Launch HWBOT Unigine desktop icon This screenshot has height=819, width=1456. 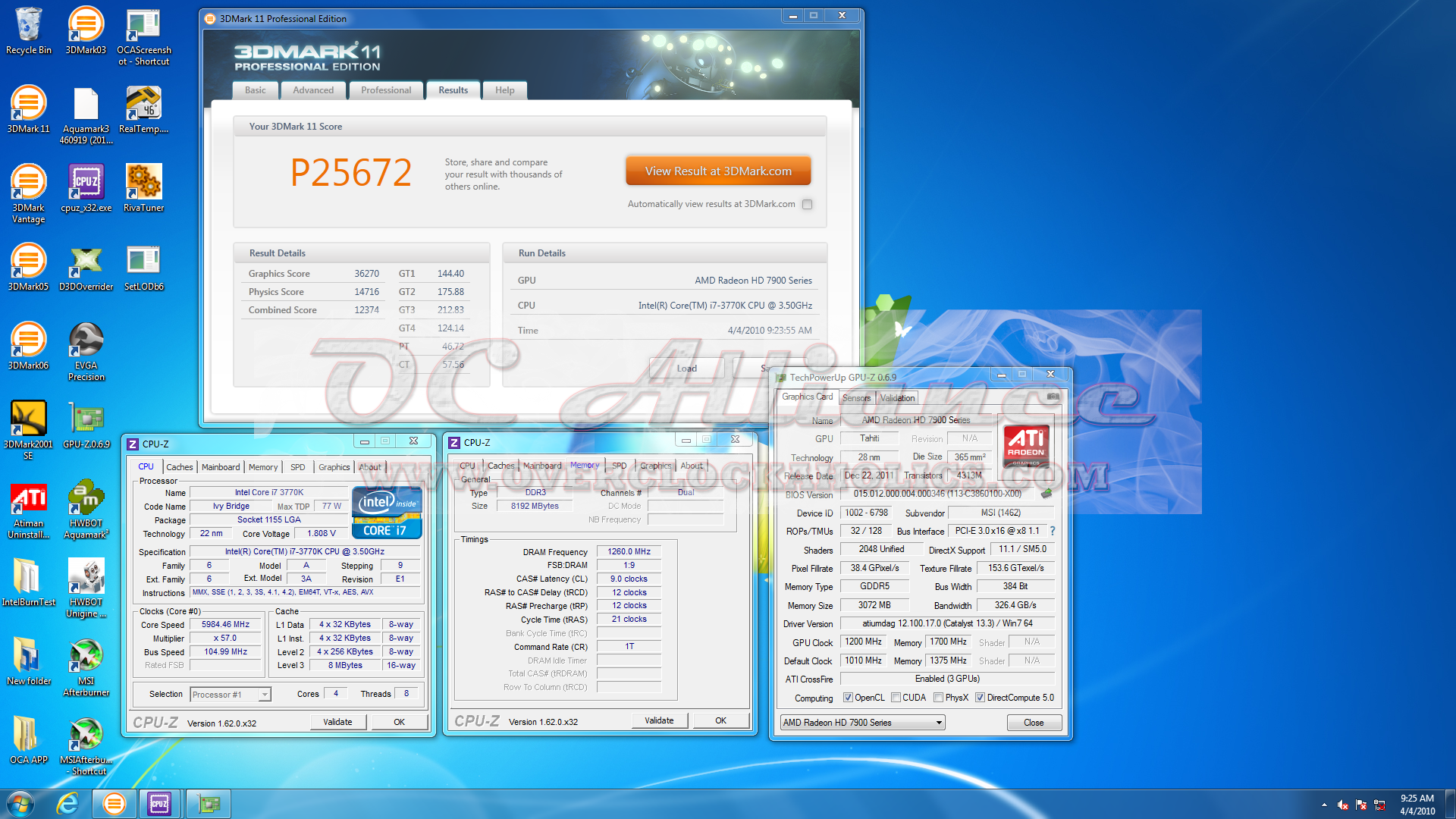[x=86, y=588]
